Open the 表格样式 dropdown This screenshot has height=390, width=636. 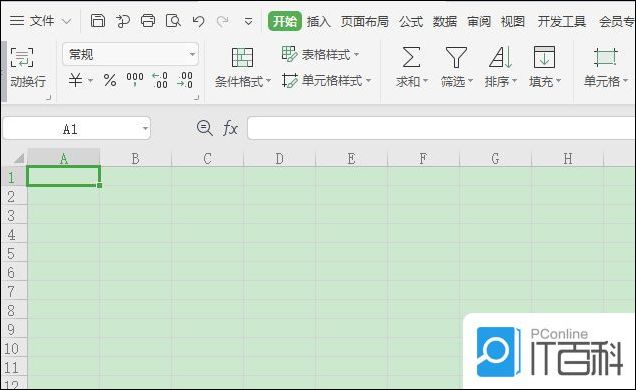pyautogui.click(x=320, y=54)
